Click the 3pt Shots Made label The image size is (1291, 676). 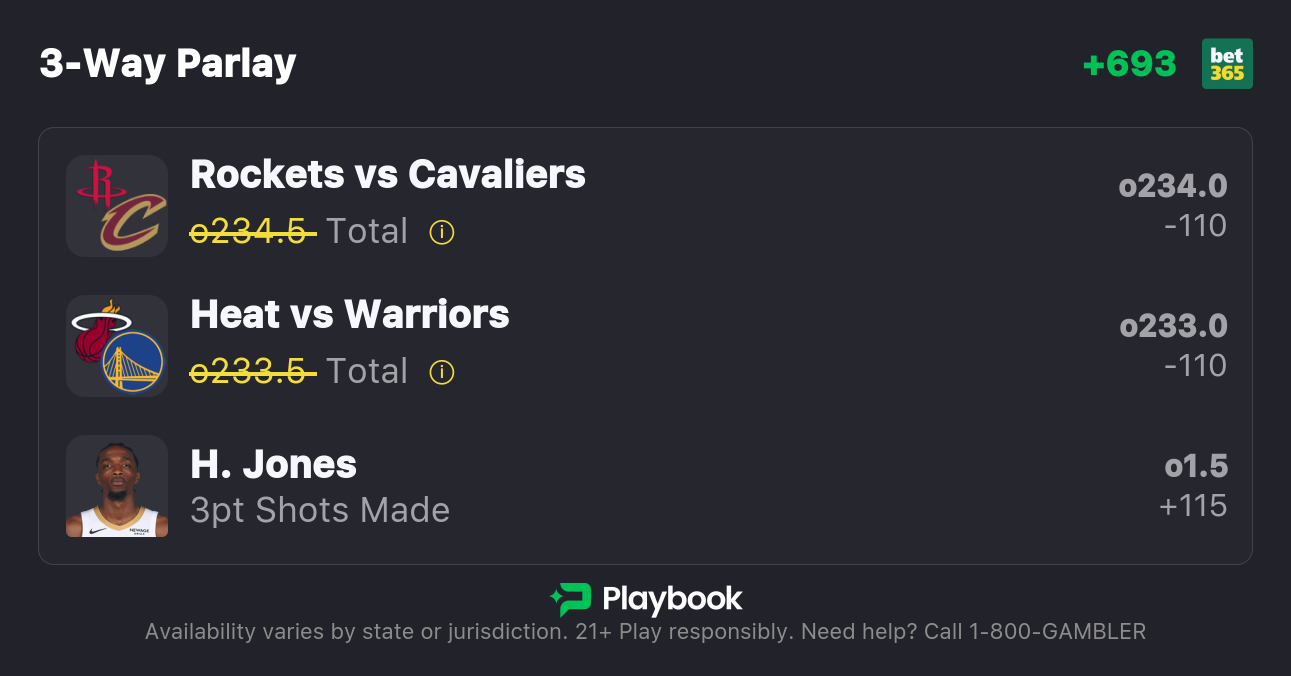[x=320, y=510]
